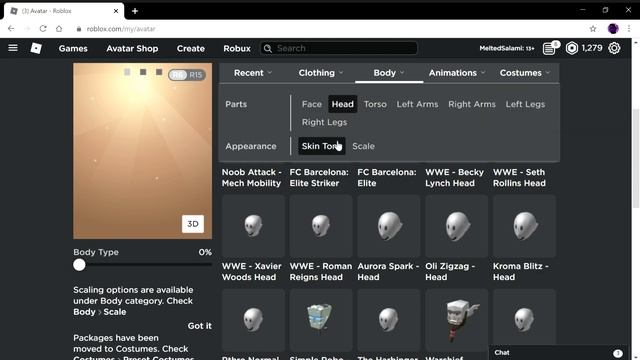Expand the Animations dropdown
Image resolution: width=640 pixels, height=360 pixels.
pos(457,73)
